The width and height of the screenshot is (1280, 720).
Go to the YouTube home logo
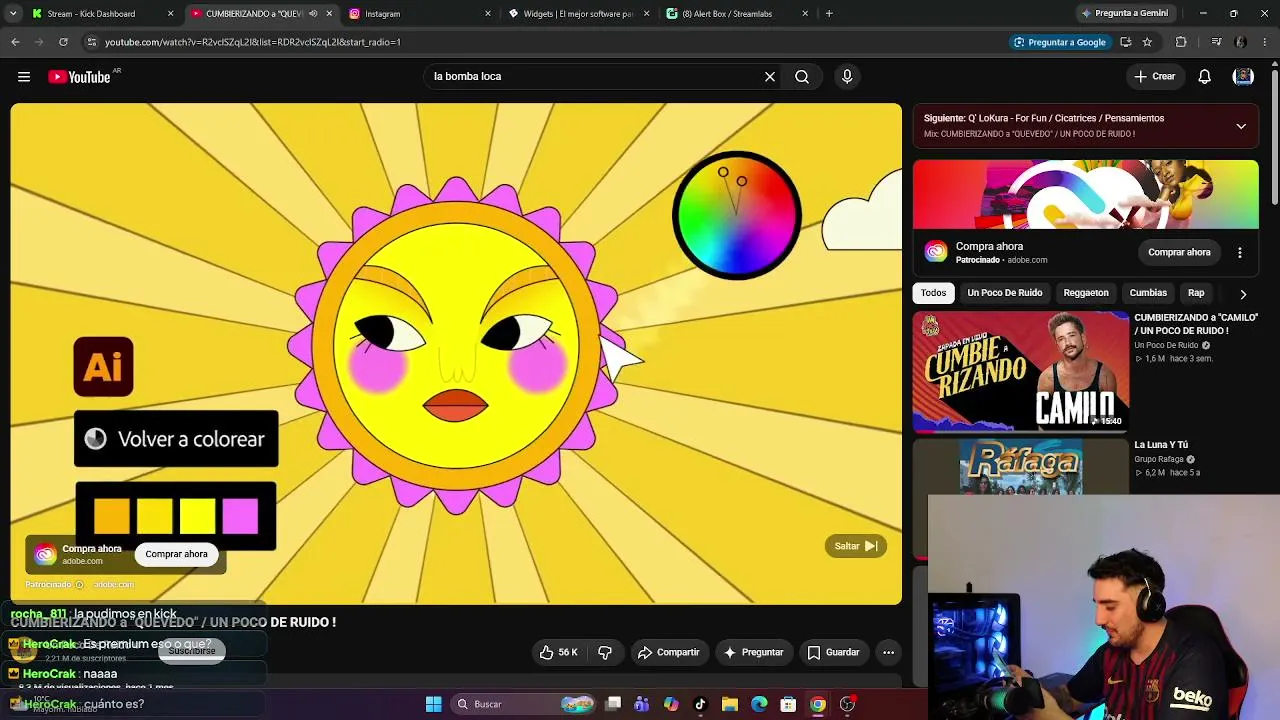click(79, 77)
